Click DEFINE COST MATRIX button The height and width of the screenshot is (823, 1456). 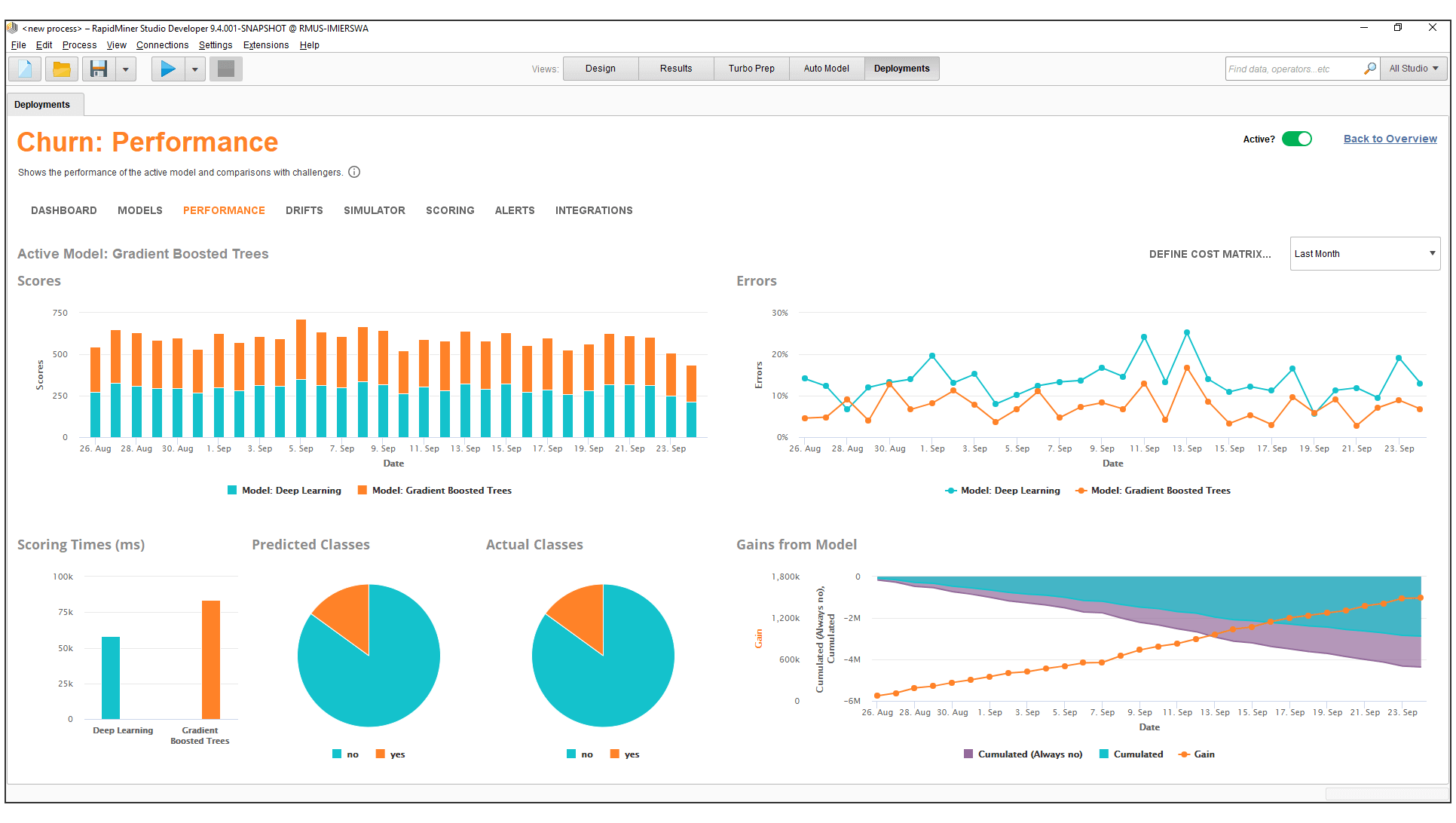[x=1210, y=254]
